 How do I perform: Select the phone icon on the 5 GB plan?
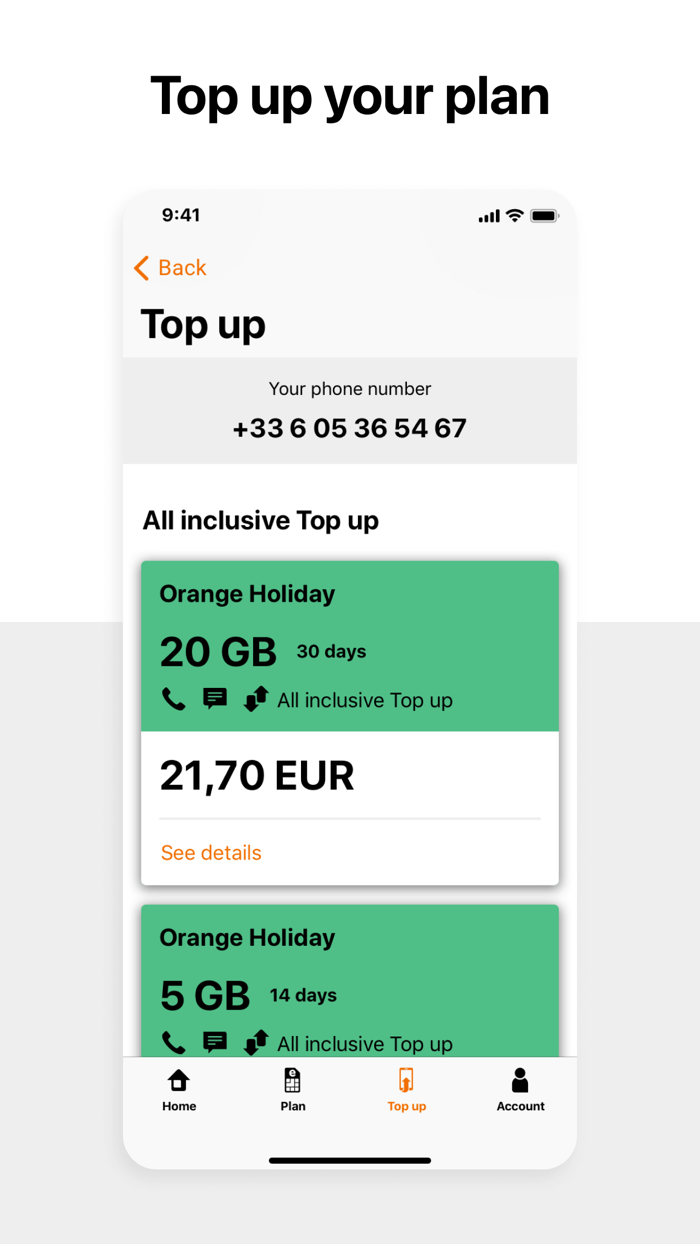174,1043
